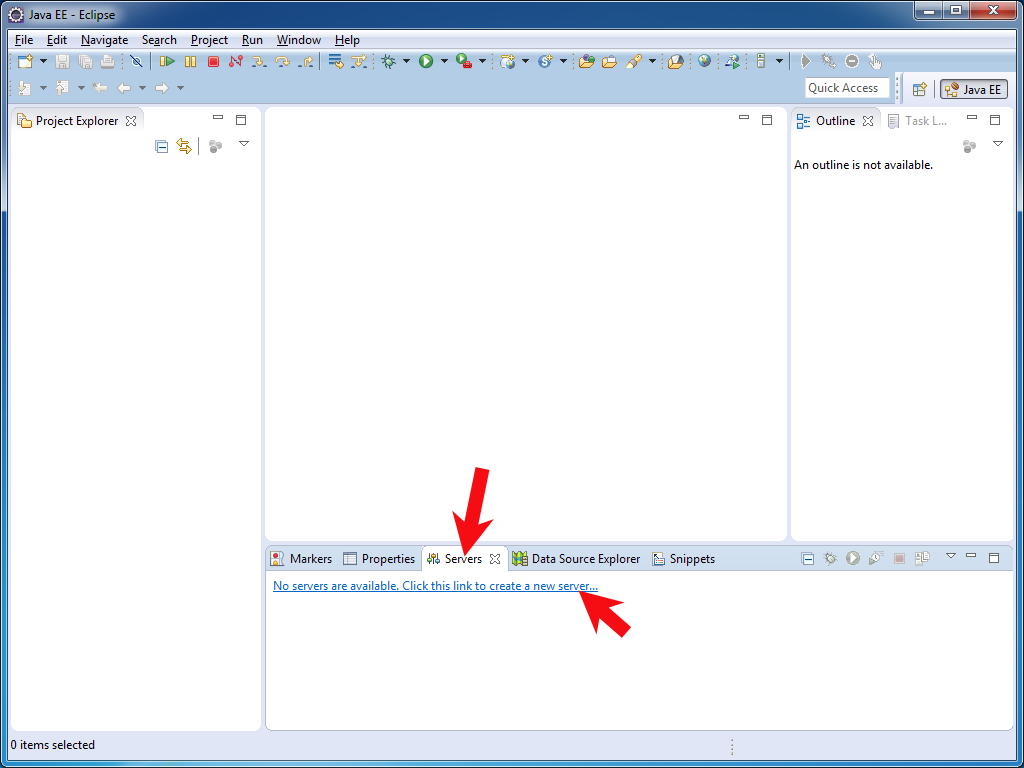Open dropdown next to New wizard icon
Screen dimensions: 1024x768
coord(43,61)
